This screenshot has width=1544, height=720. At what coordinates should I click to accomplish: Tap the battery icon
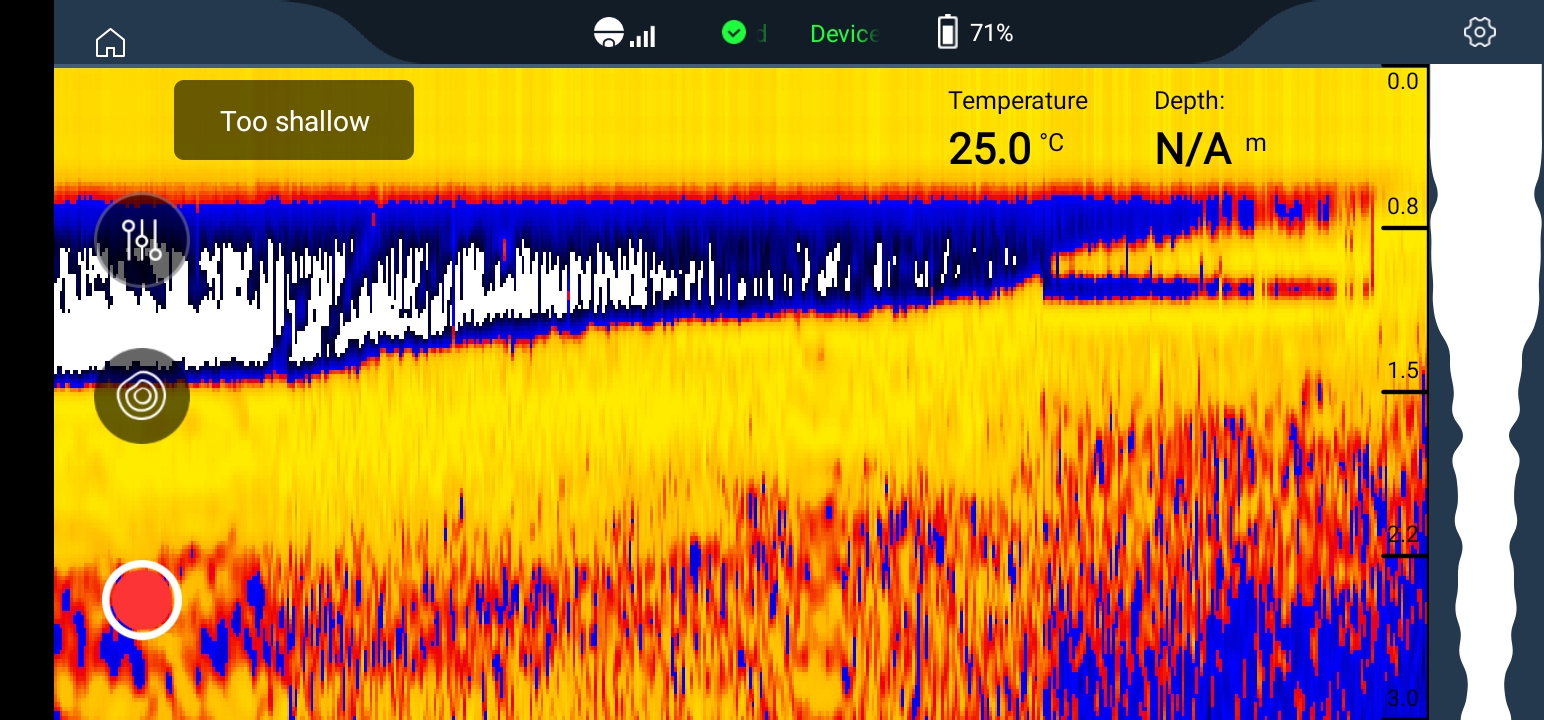(x=947, y=33)
